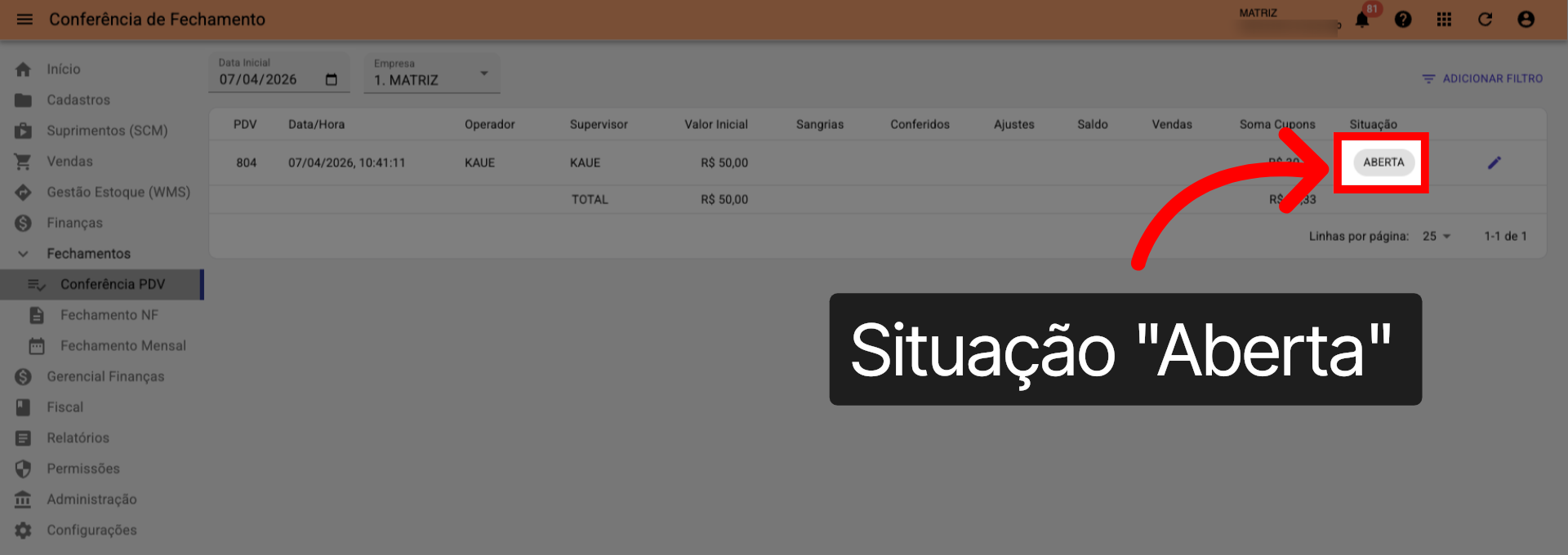Sort by Data/Hora column header
Viewport: 1568px width, 555px height.
click(316, 125)
